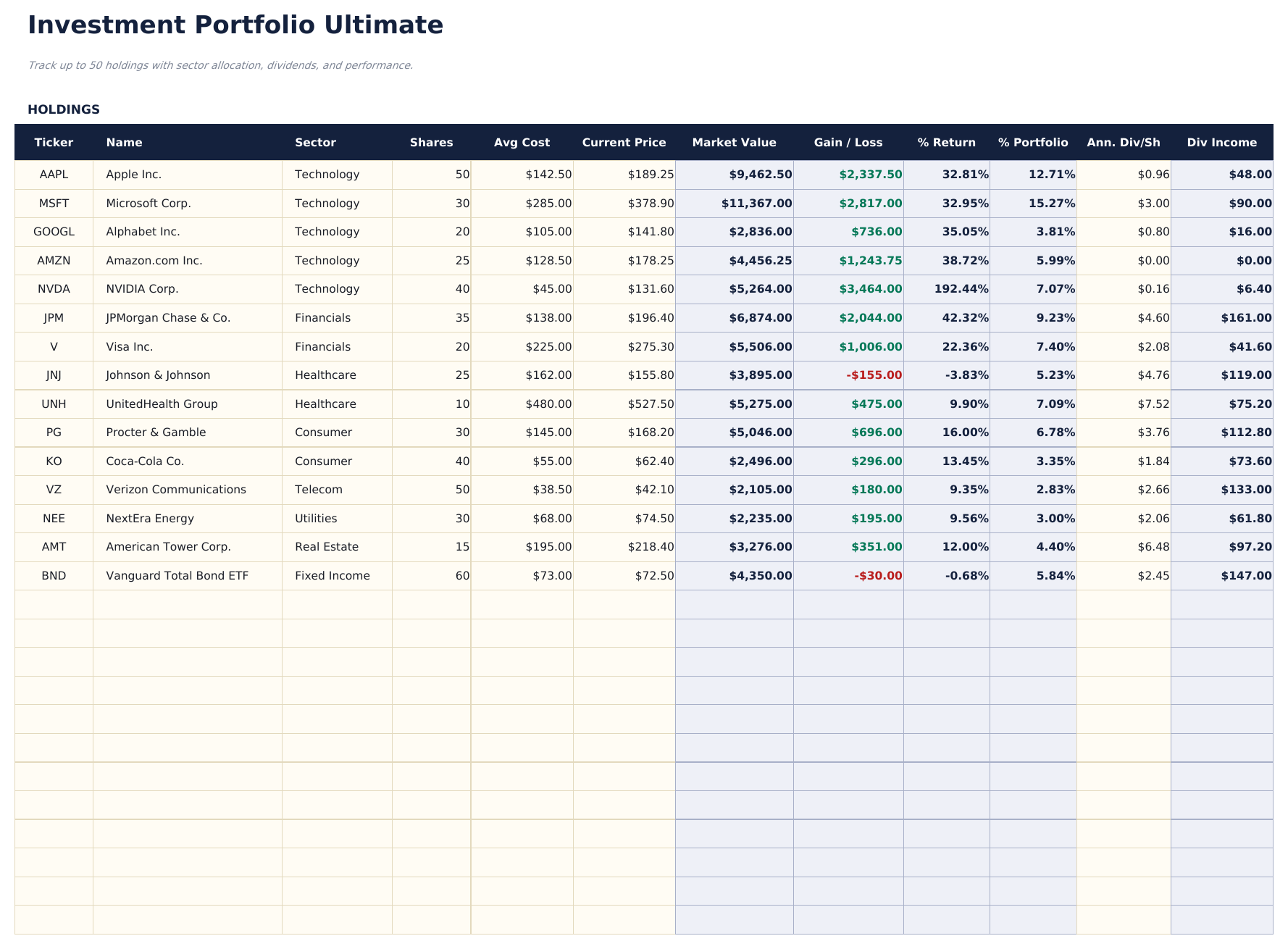This screenshot has height=949, width=1288.
Task: Select the Microsoft Corp. name cell
Action: pyautogui.click(x=149, y=204)
